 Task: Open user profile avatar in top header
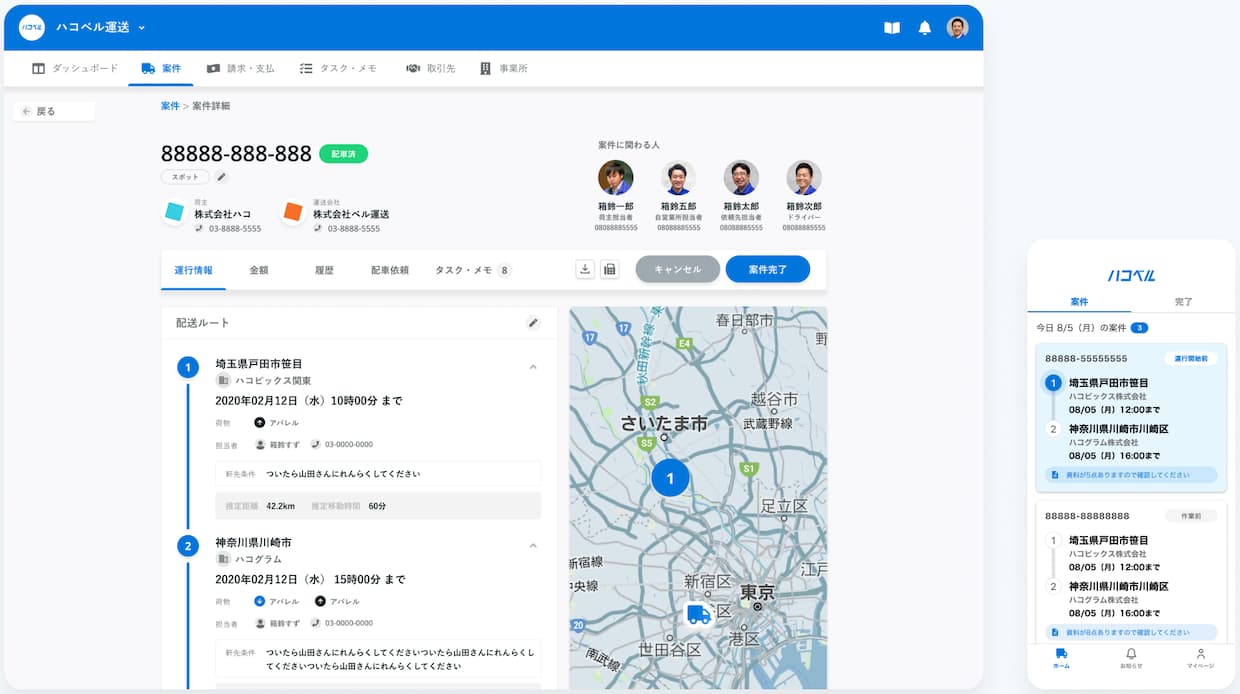point(958,27)
